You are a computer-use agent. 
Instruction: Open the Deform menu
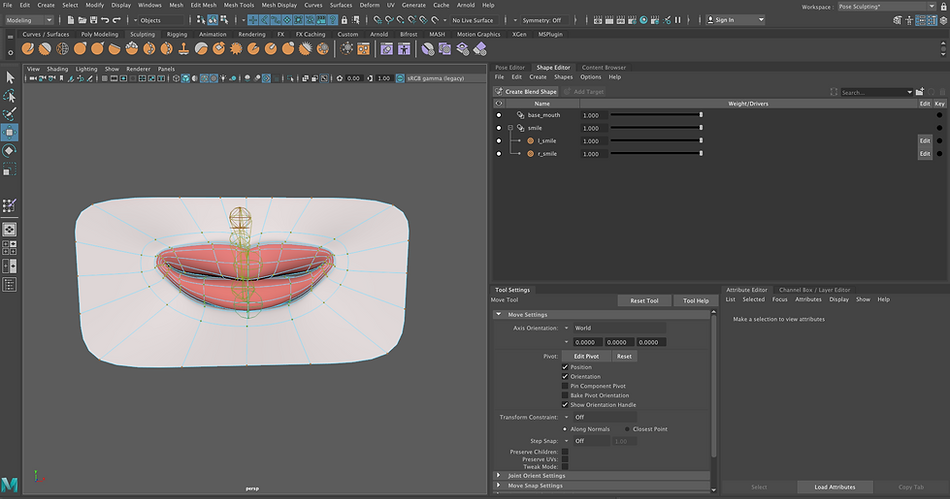pos(370,5)
